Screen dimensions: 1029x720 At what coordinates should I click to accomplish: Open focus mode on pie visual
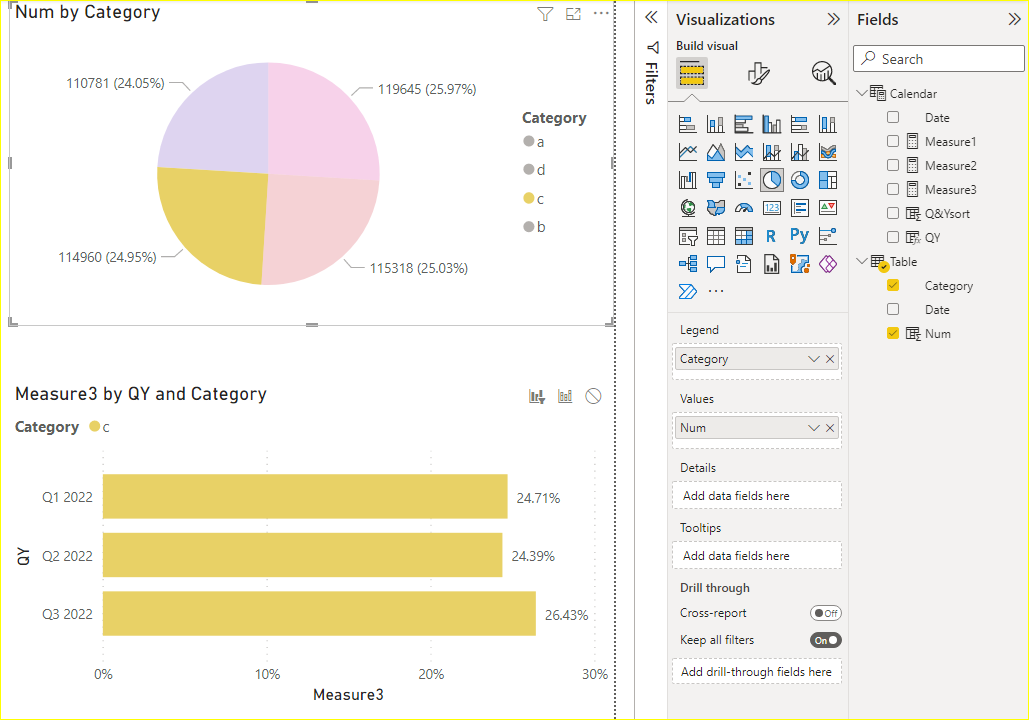point(573,14)
